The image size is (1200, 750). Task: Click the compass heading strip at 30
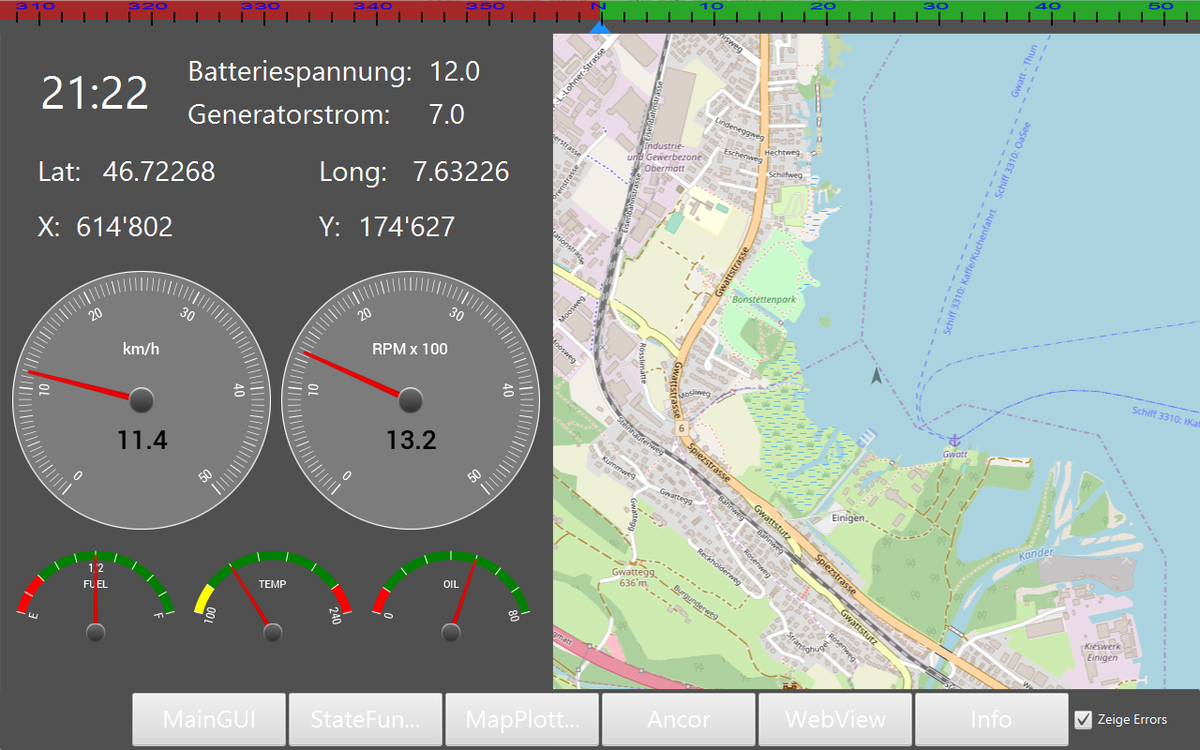[936, 9]
